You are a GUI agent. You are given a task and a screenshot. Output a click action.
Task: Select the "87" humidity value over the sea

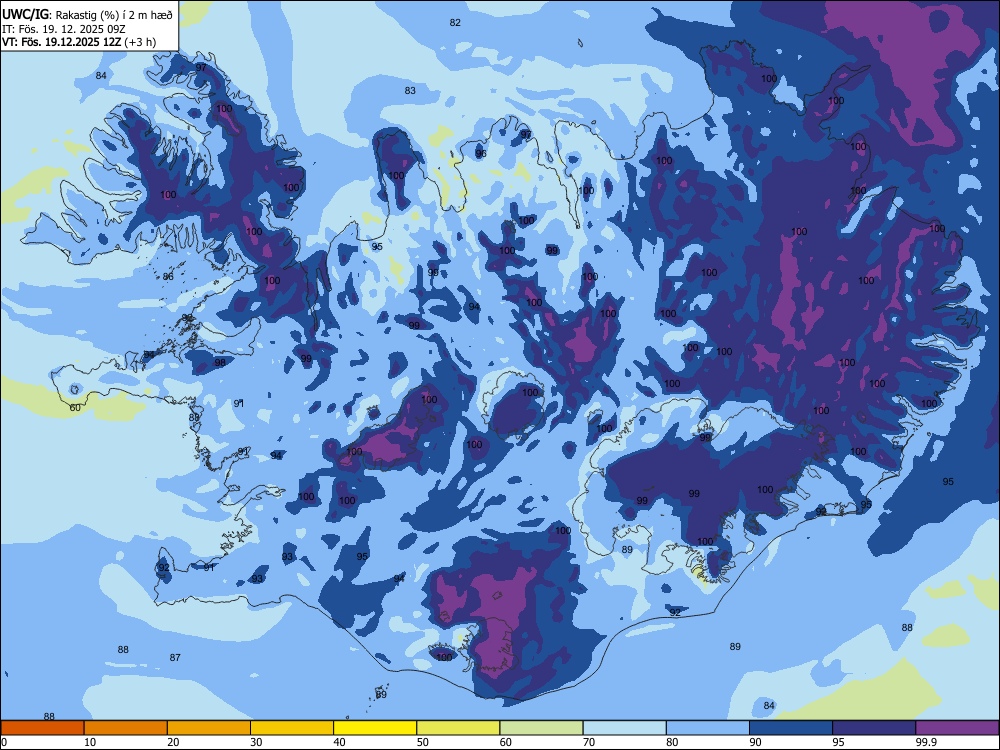(x=175, y=657)
